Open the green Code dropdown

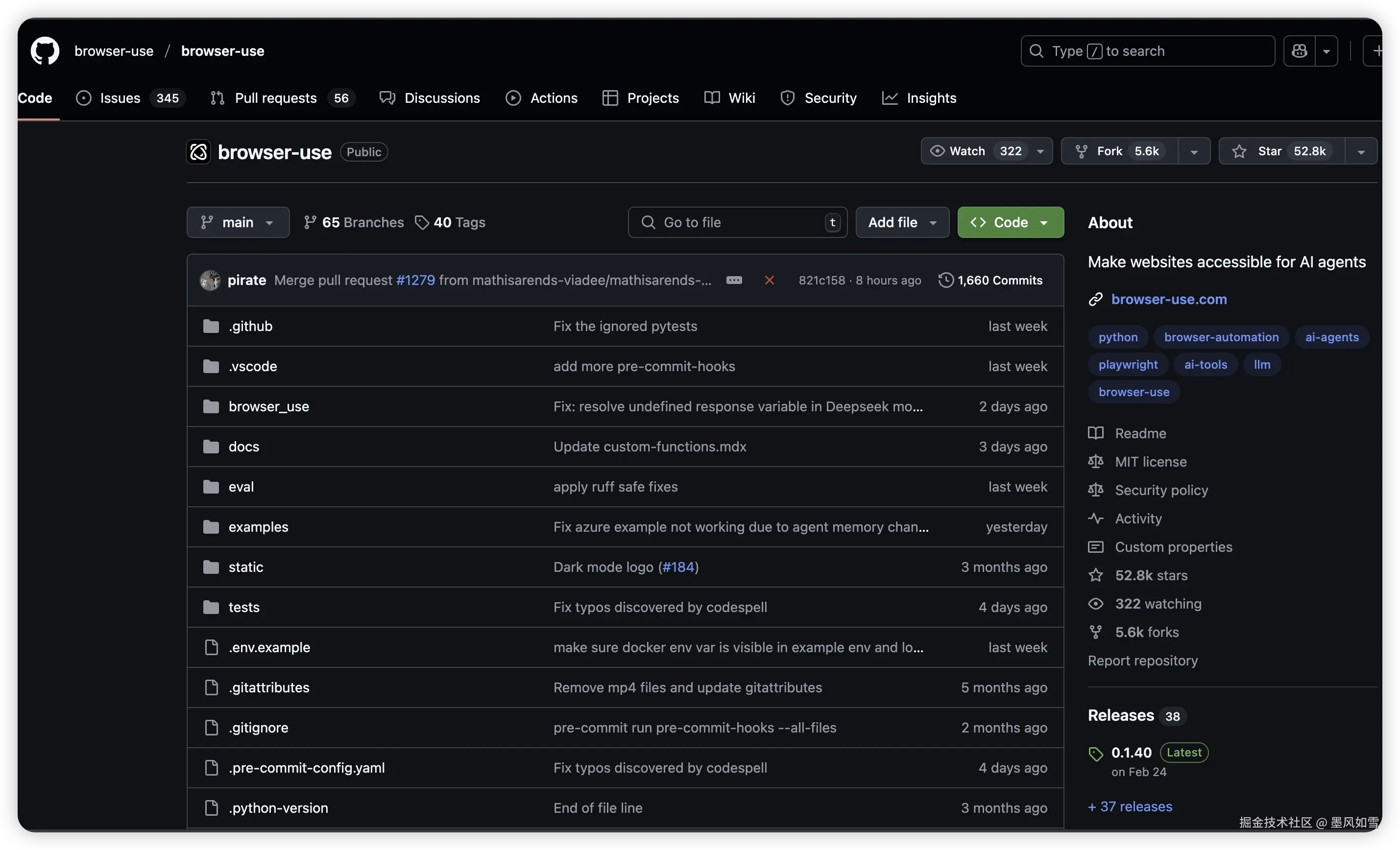coord(1010,223)
